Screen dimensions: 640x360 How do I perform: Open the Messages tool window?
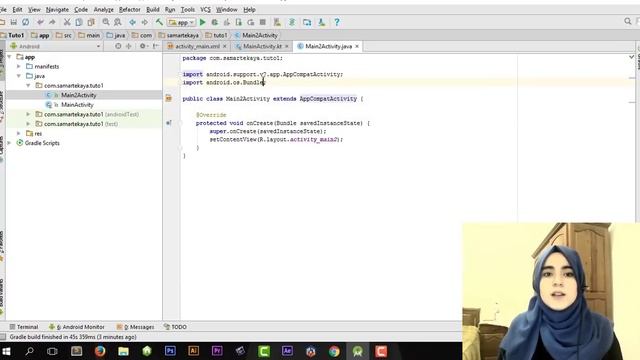[136, 327]
